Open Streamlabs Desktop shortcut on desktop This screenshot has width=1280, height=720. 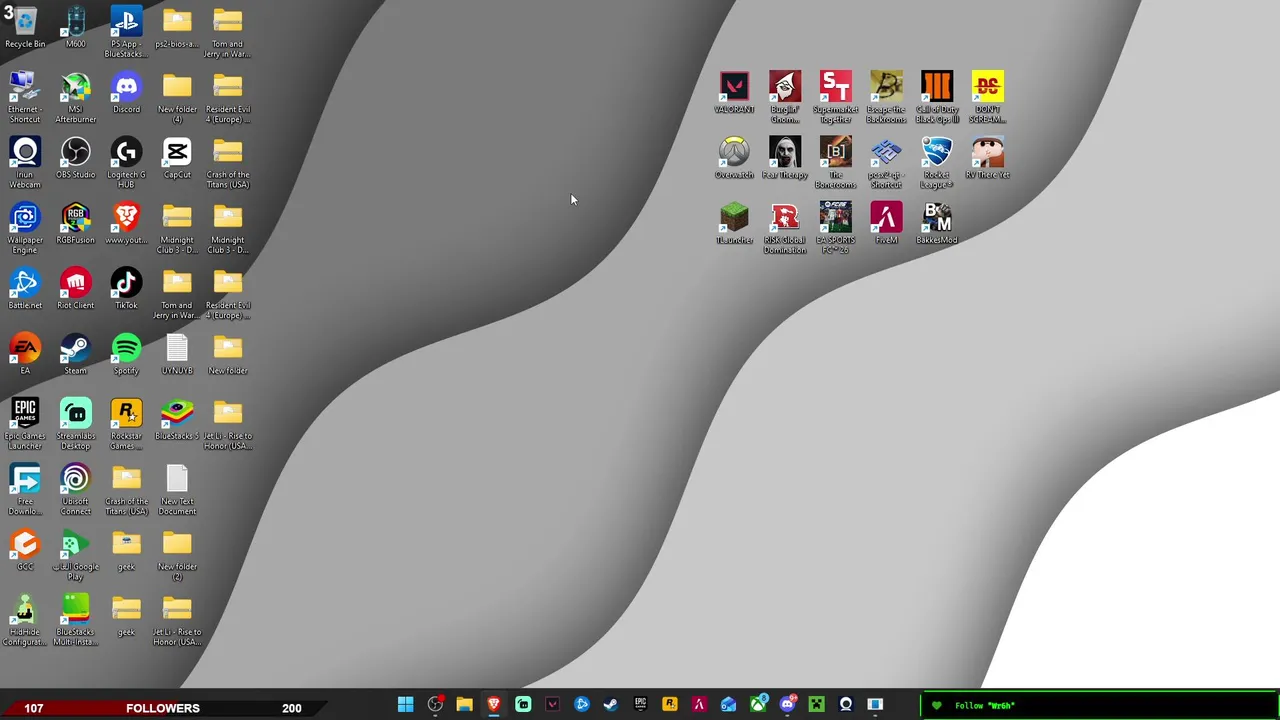point(75,424)
